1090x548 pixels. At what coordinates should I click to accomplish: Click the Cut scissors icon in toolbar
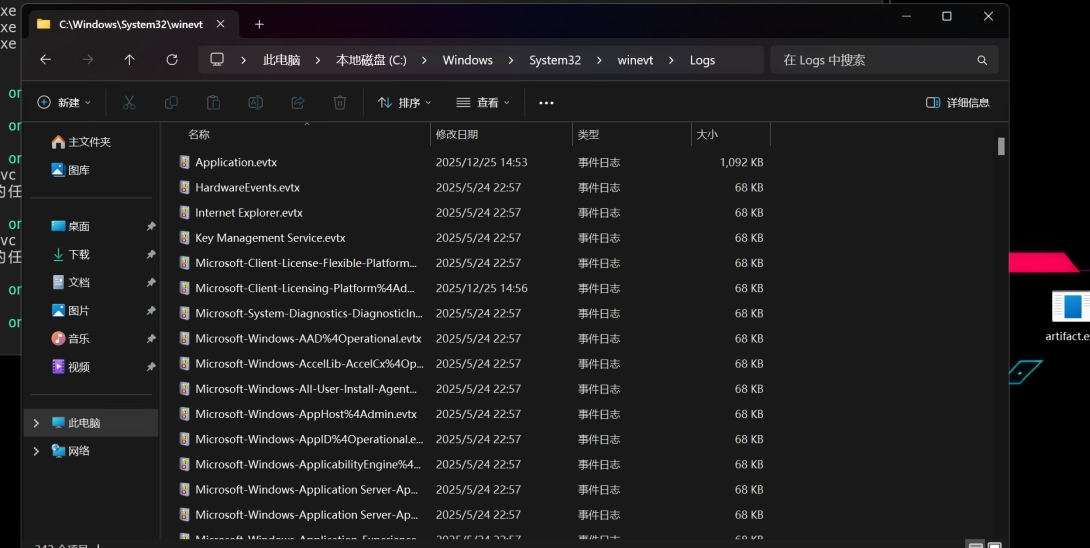pyautogui.click(x=129, y=103)
